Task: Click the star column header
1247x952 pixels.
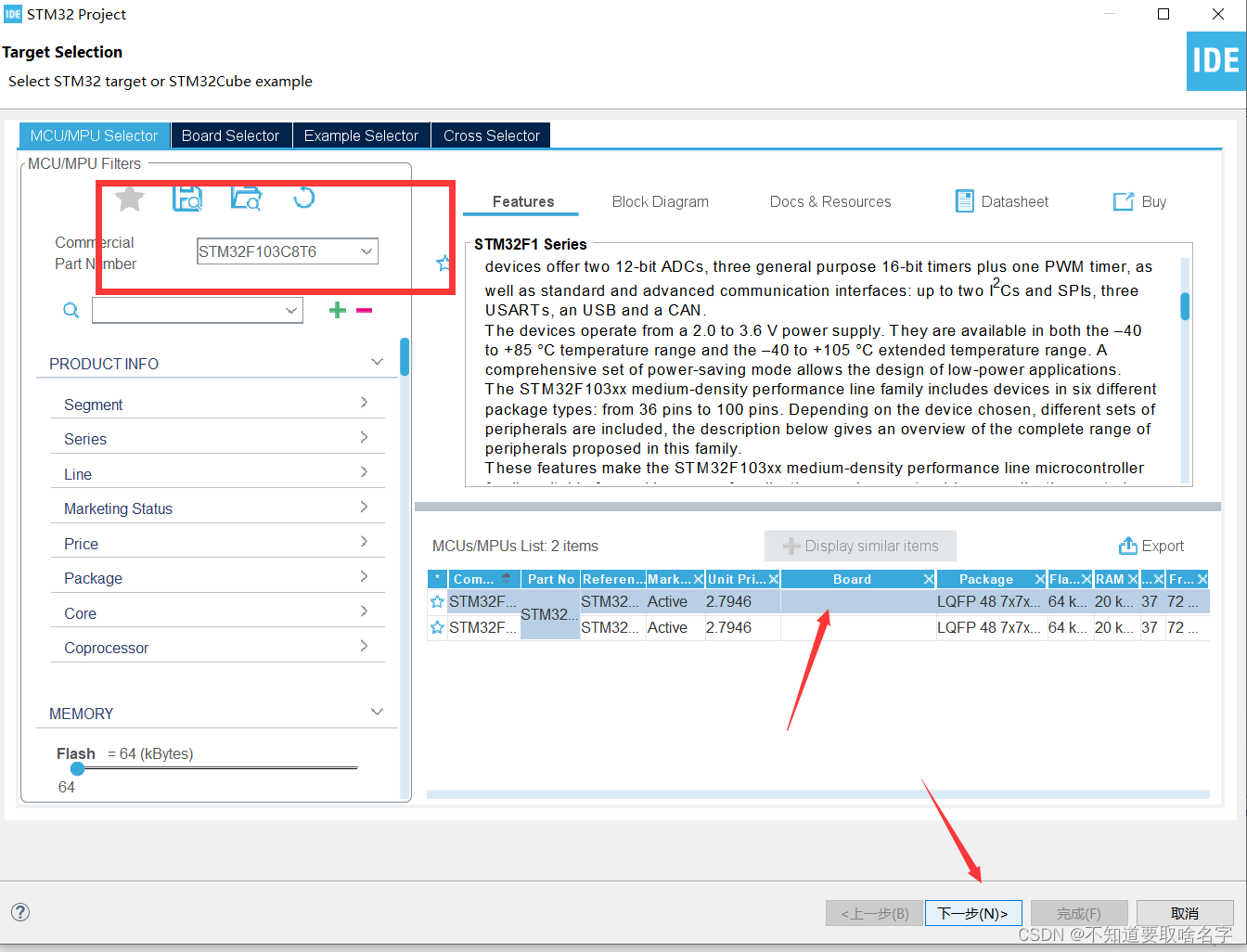Action: (438, 579)
